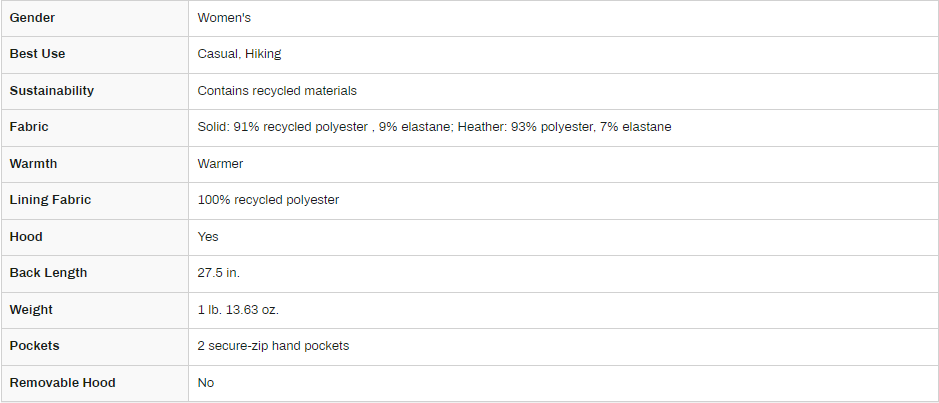Click "Contains recycled materials" text
Screen dimensions: 939x403
[x=277, y=91]
